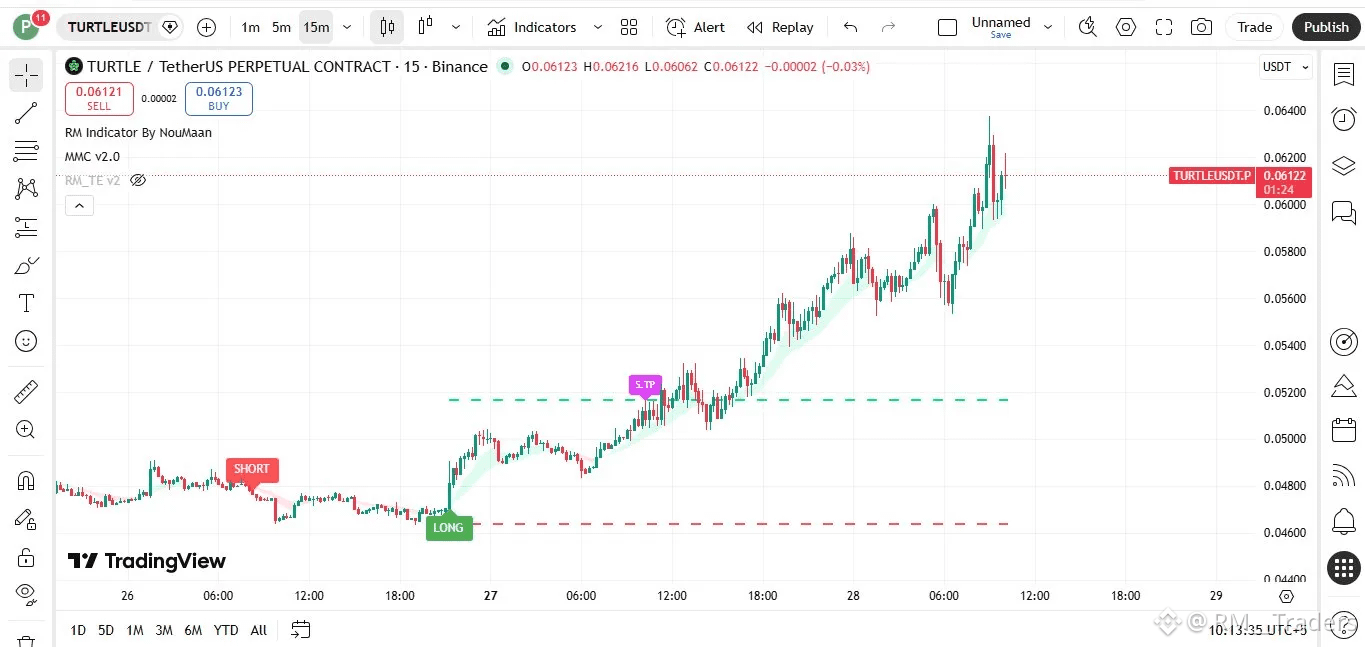This screenshot has width=1365, height=647.
Task: Open the layout templates grid icon
Action: (628, 27)
